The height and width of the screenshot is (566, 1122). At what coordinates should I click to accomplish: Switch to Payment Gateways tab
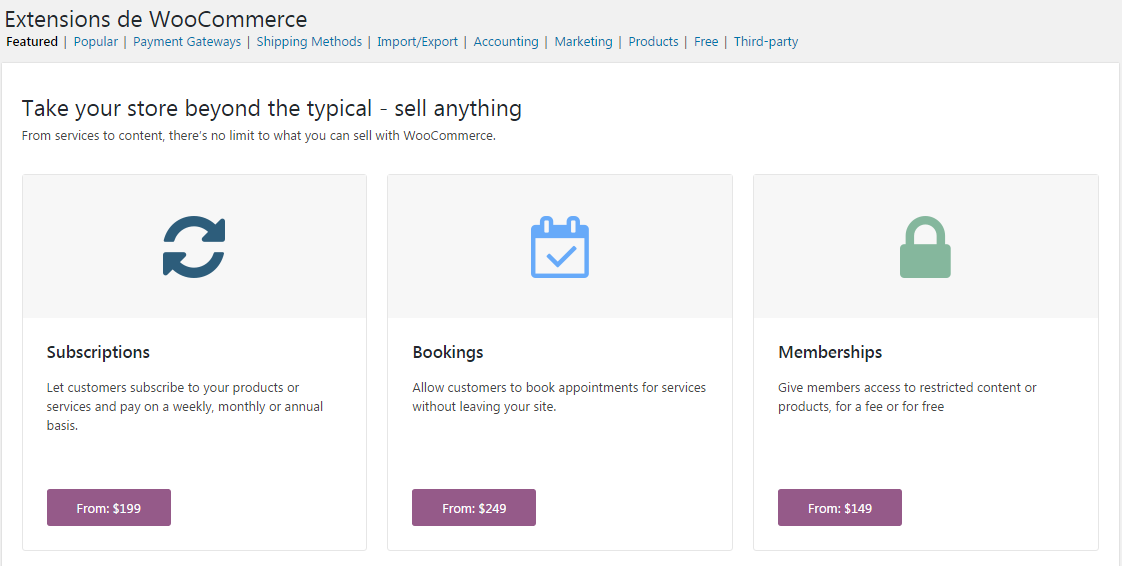[187, 42]
